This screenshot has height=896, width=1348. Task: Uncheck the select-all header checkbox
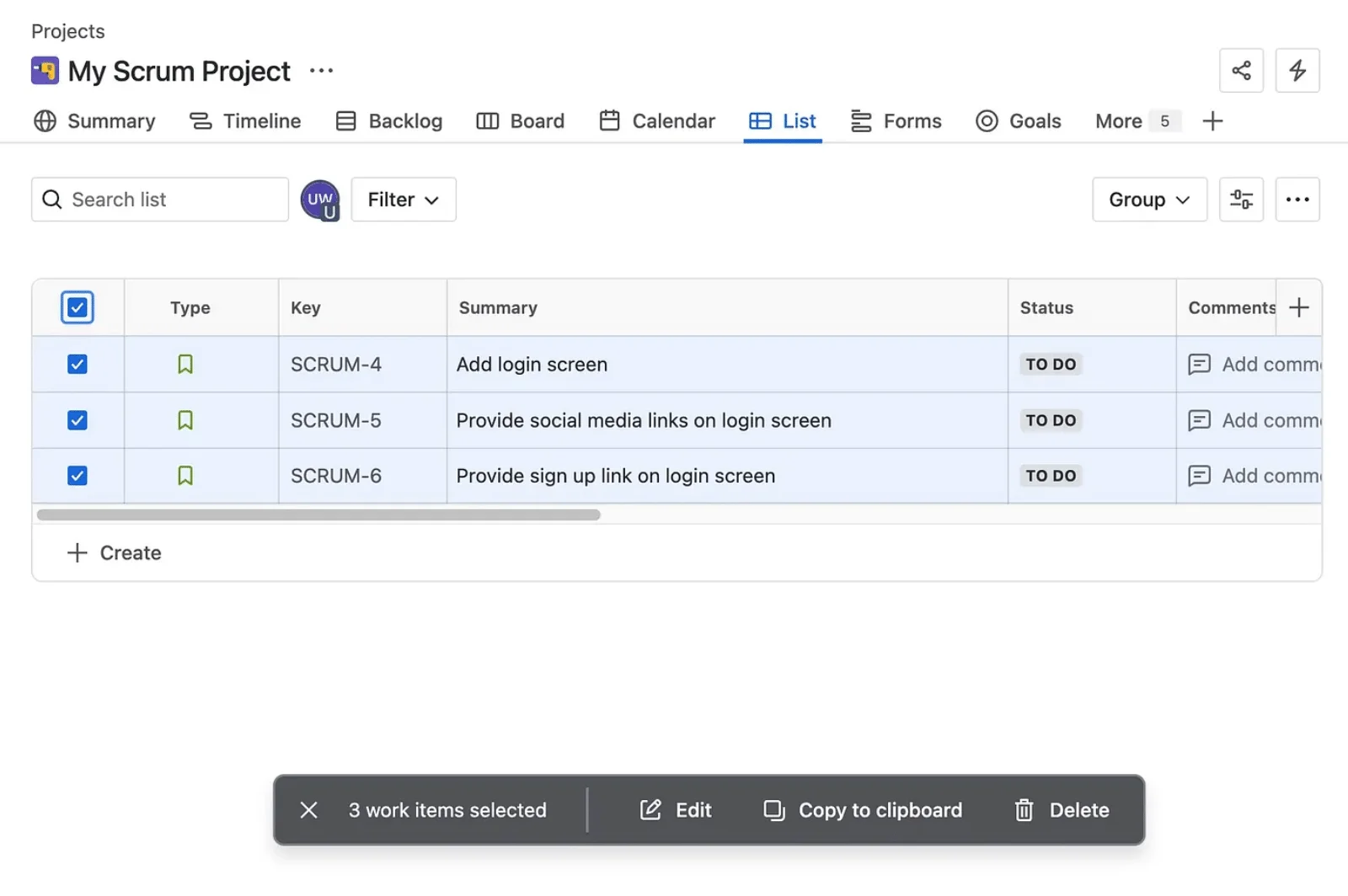coord(78,307)
